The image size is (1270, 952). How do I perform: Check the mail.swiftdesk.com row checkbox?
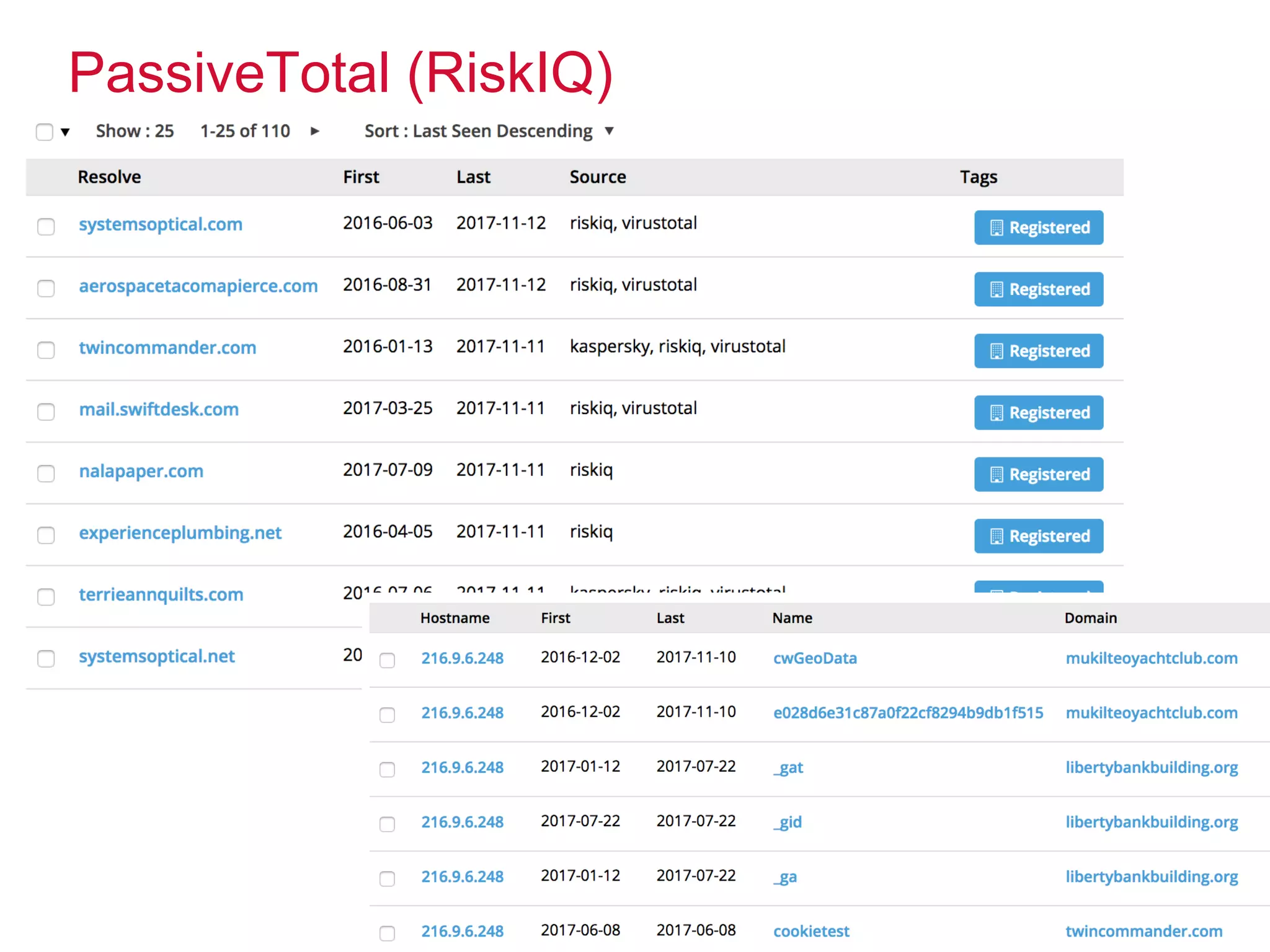click(46, 412)
